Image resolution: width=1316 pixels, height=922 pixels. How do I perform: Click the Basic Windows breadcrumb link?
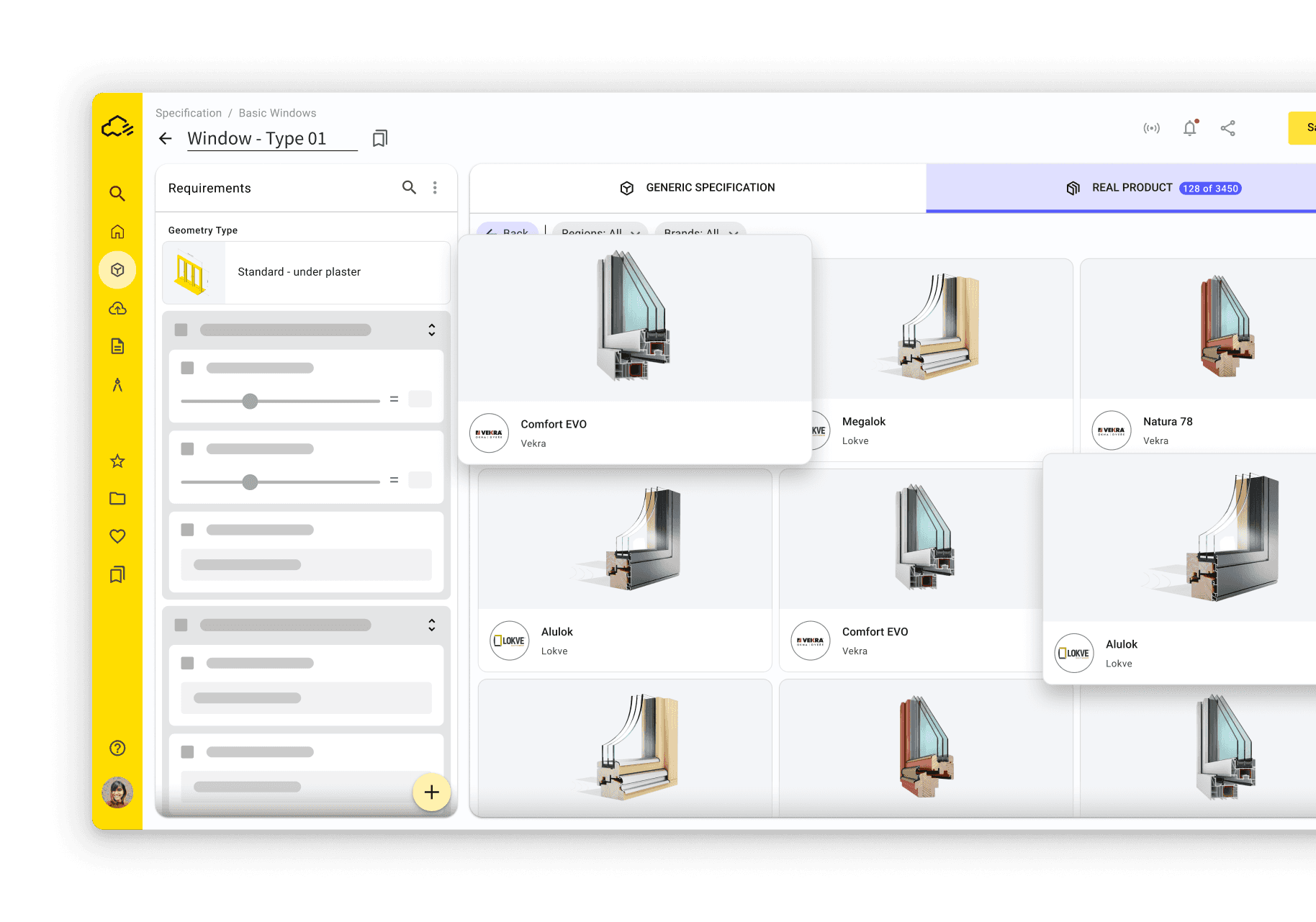[x=277, y=113]
